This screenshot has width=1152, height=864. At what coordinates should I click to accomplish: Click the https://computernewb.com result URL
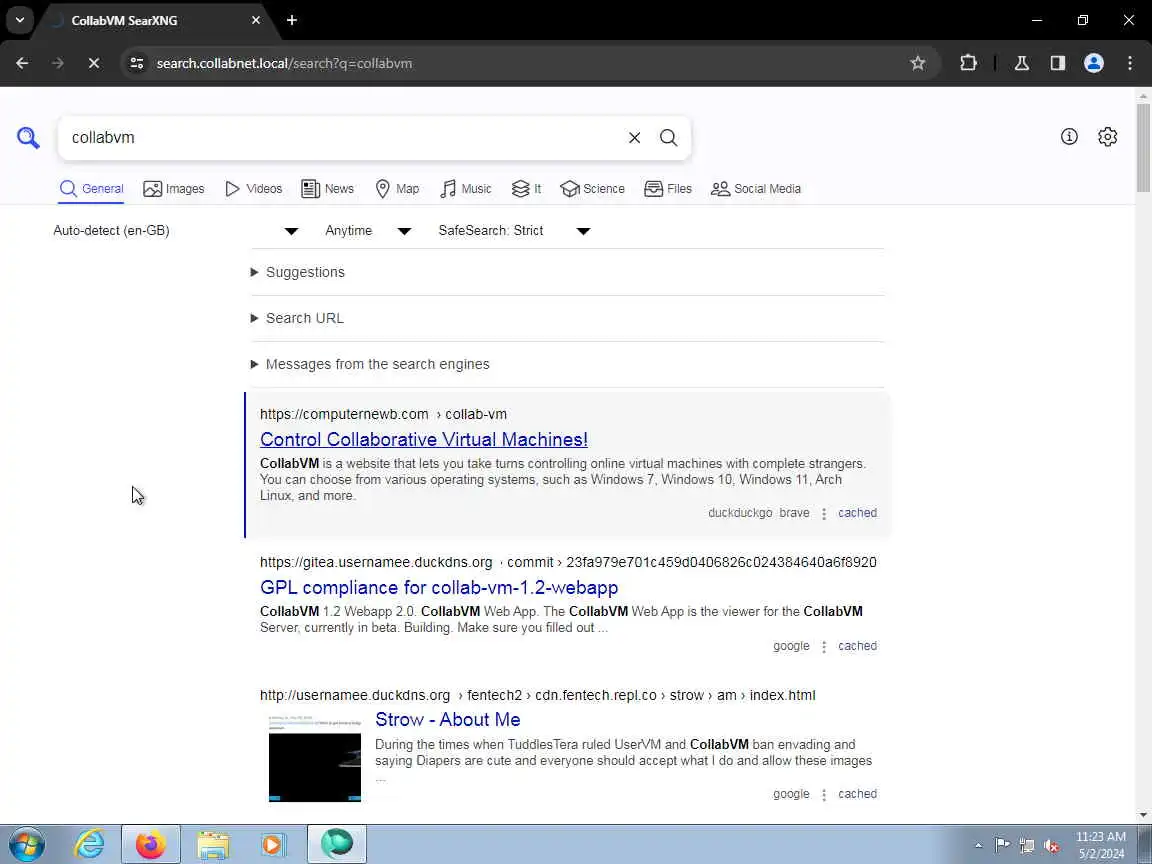tap(344, 414)
